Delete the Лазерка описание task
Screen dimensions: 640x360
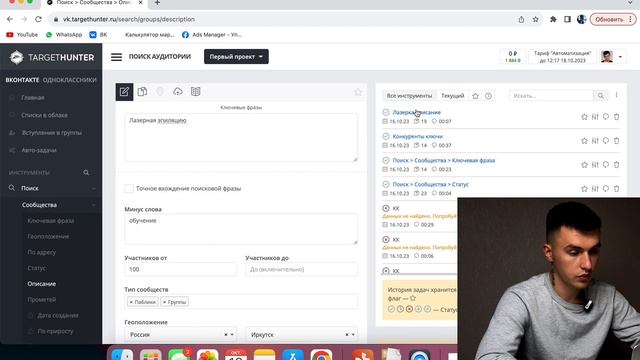(616, 117)
